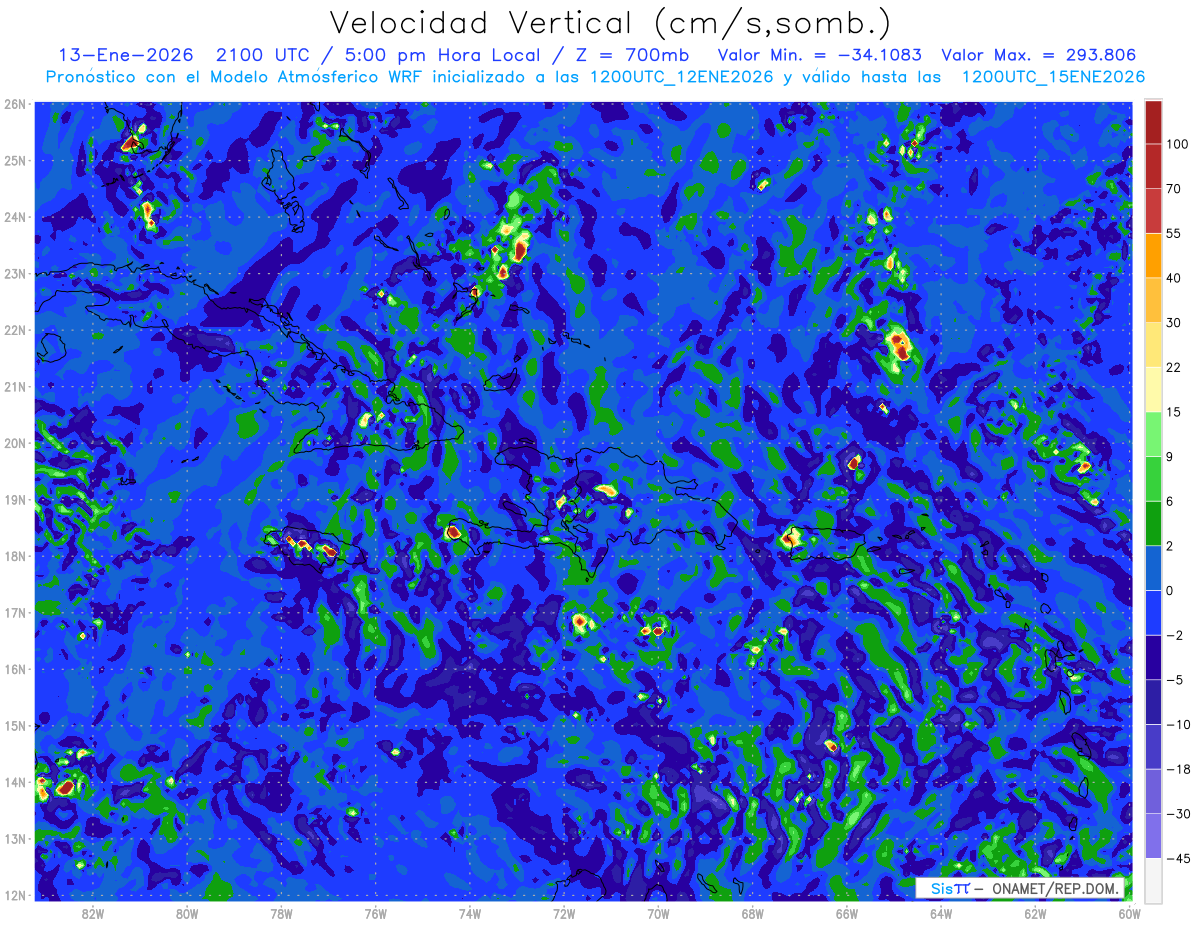
Task: Click the latitude label '17N'
Action: tap(14, 612)
